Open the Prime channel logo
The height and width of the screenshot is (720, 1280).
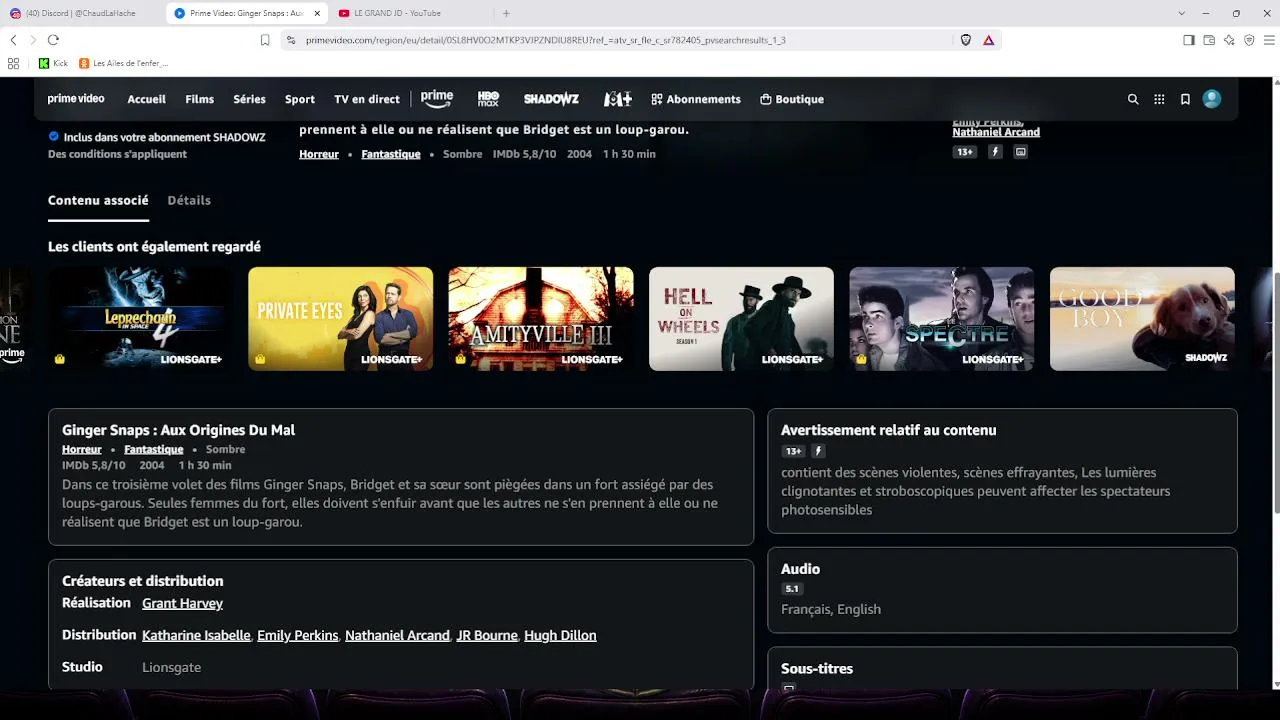(x=437, y=98)
